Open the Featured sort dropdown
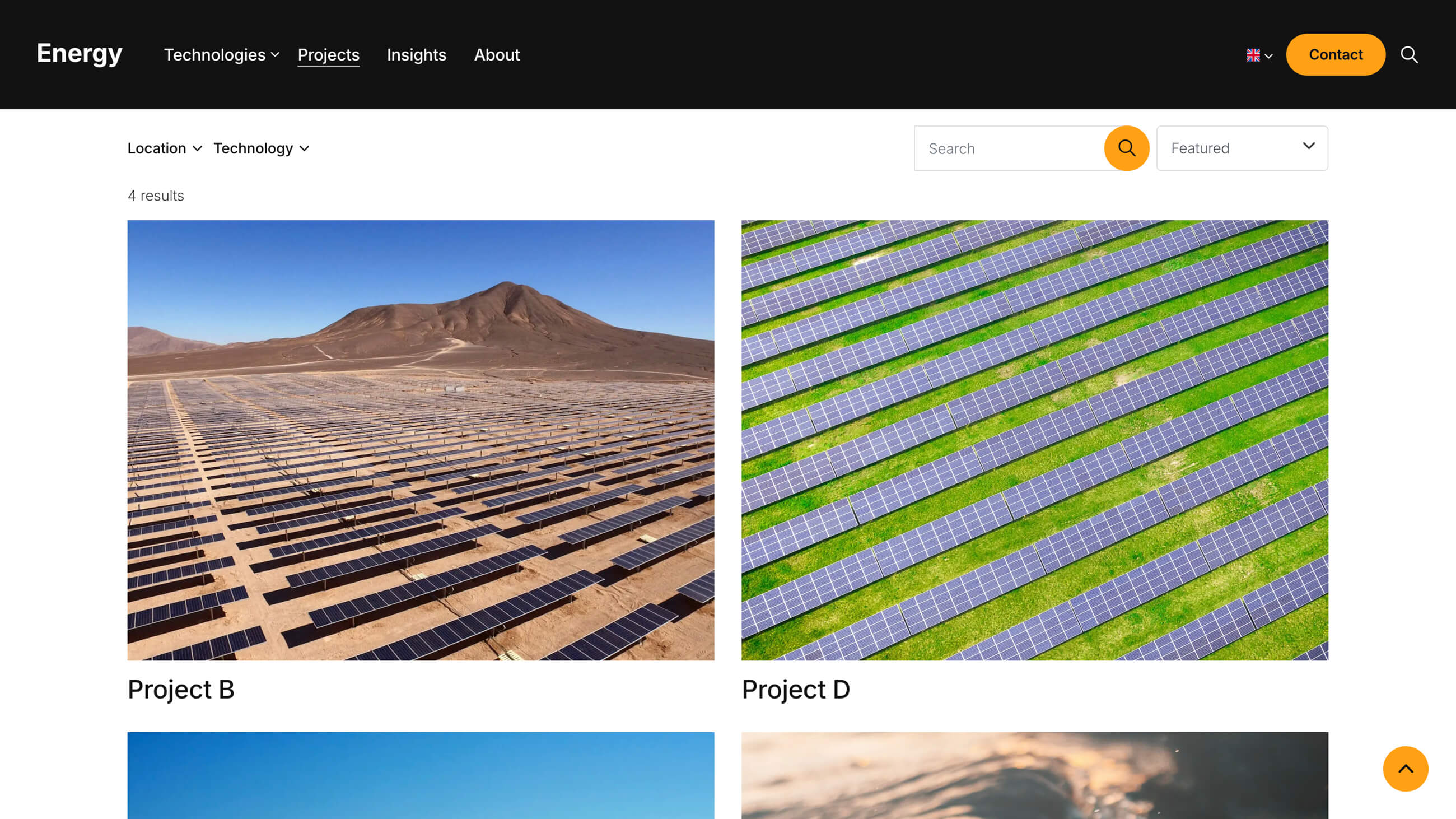This screenshot has height=819, width=1456. click(1242, 148)
